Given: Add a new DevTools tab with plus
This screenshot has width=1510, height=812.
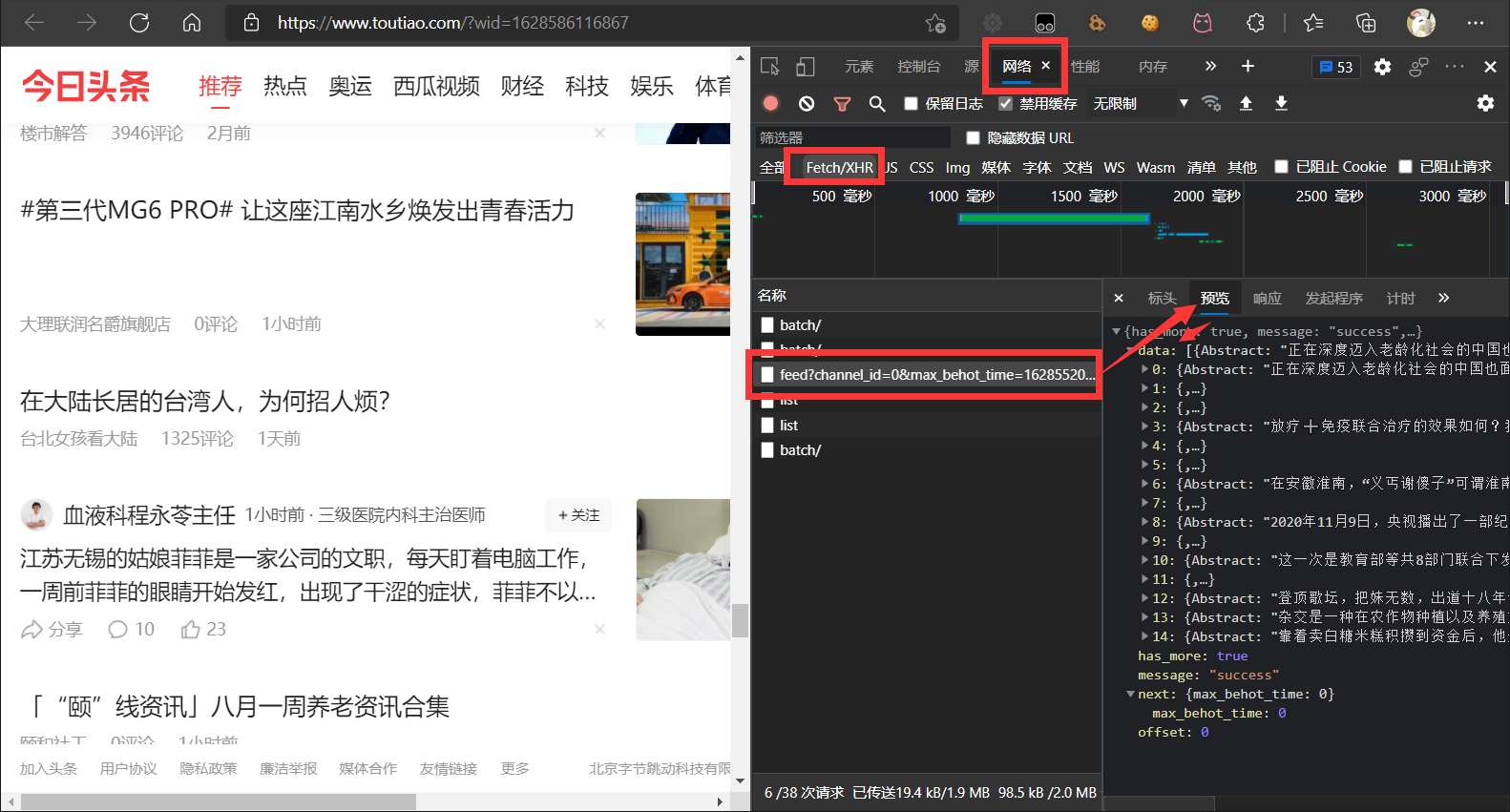Looking at the screenshot, I should click(1248, 66).
